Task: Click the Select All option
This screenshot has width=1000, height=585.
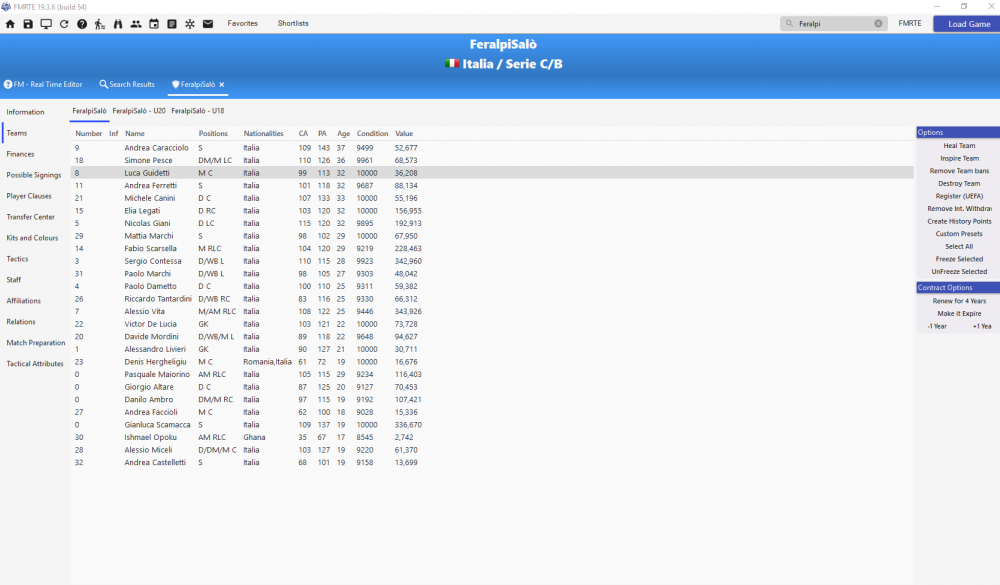Action: 959,247
